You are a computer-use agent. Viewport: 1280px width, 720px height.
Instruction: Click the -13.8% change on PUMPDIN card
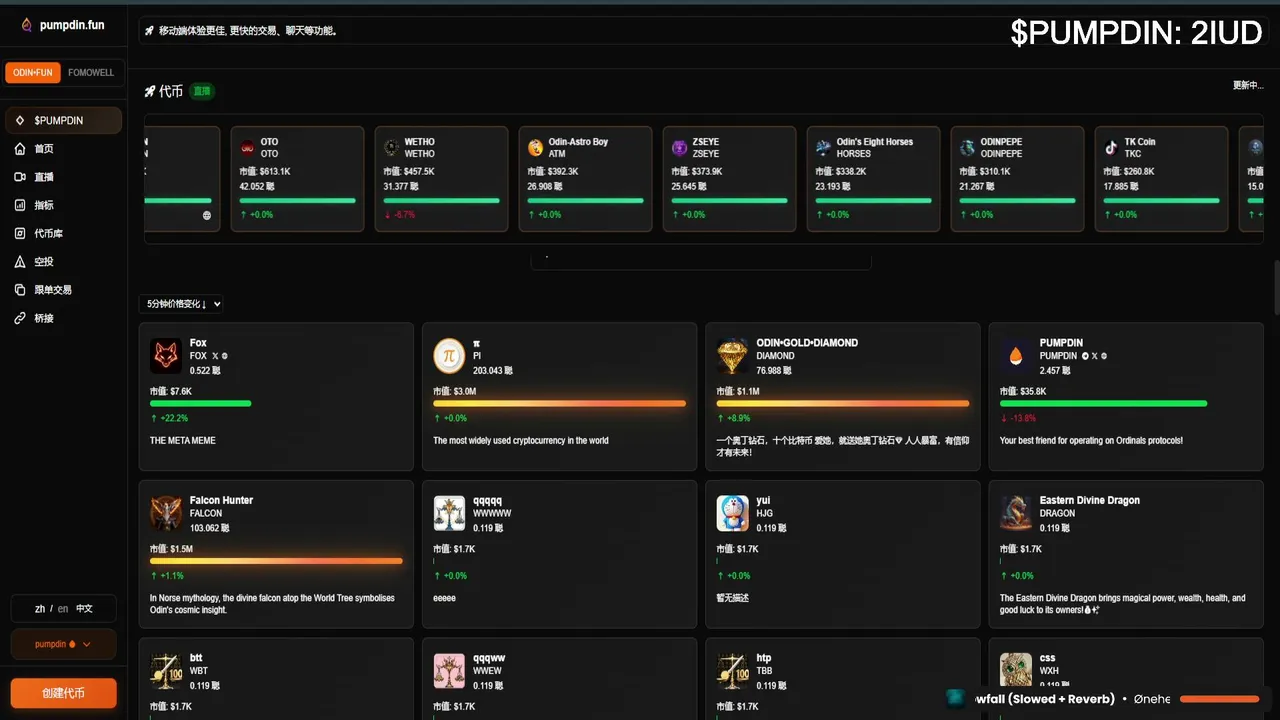1018,418
